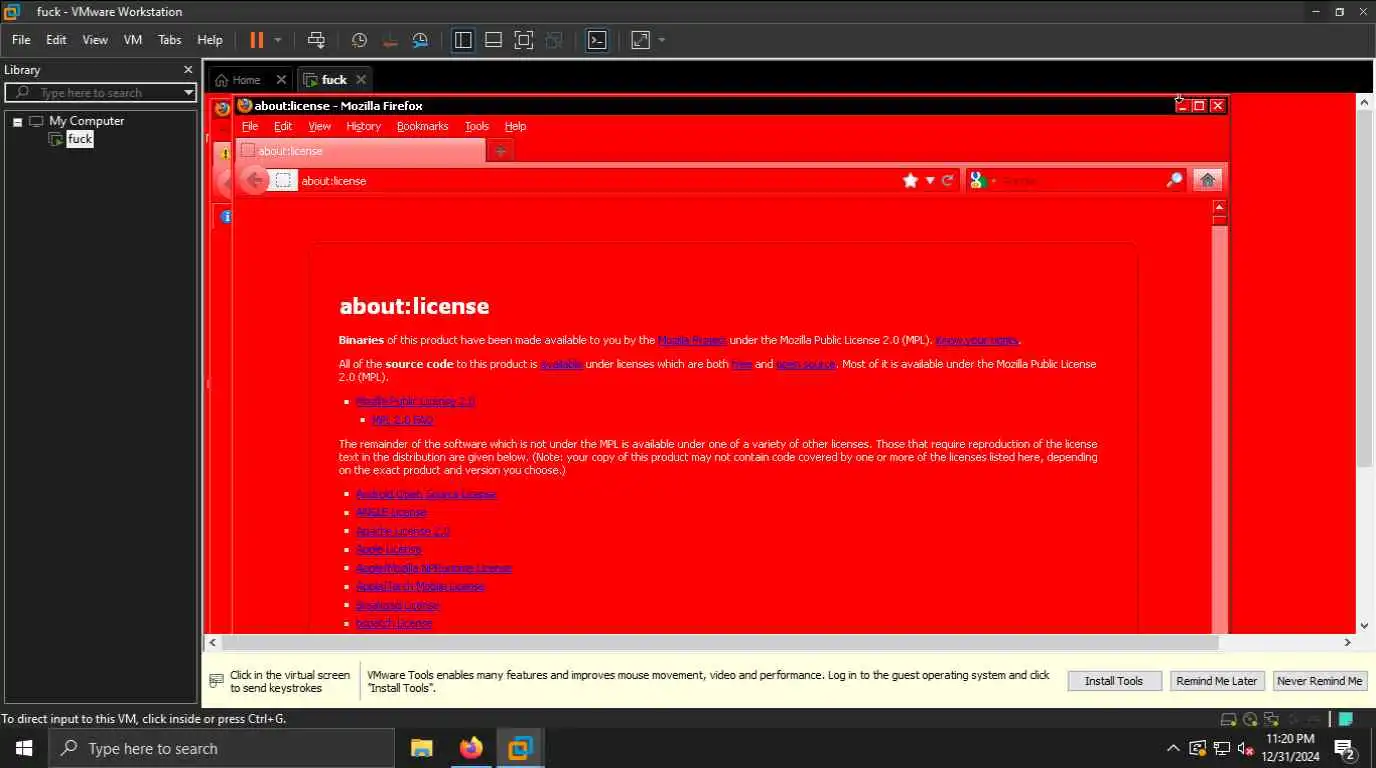Switch to Unity mode

click(554, 40)
